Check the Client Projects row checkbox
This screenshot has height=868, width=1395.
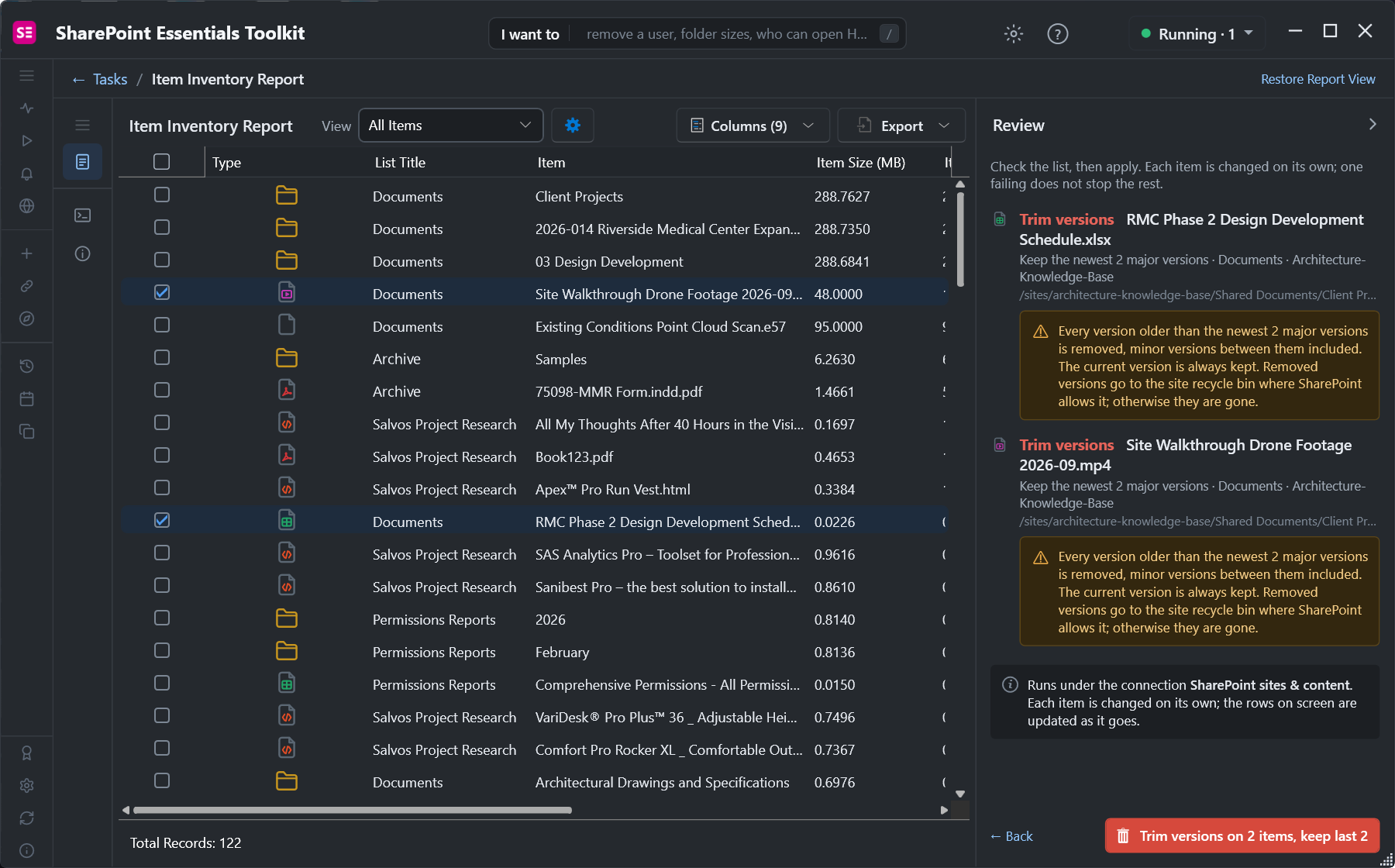point(161,195)
